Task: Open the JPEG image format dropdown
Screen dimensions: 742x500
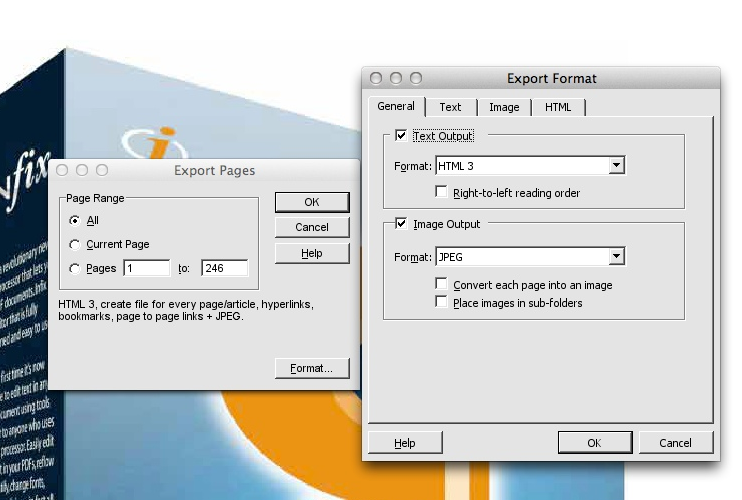Action: (617, 257)
